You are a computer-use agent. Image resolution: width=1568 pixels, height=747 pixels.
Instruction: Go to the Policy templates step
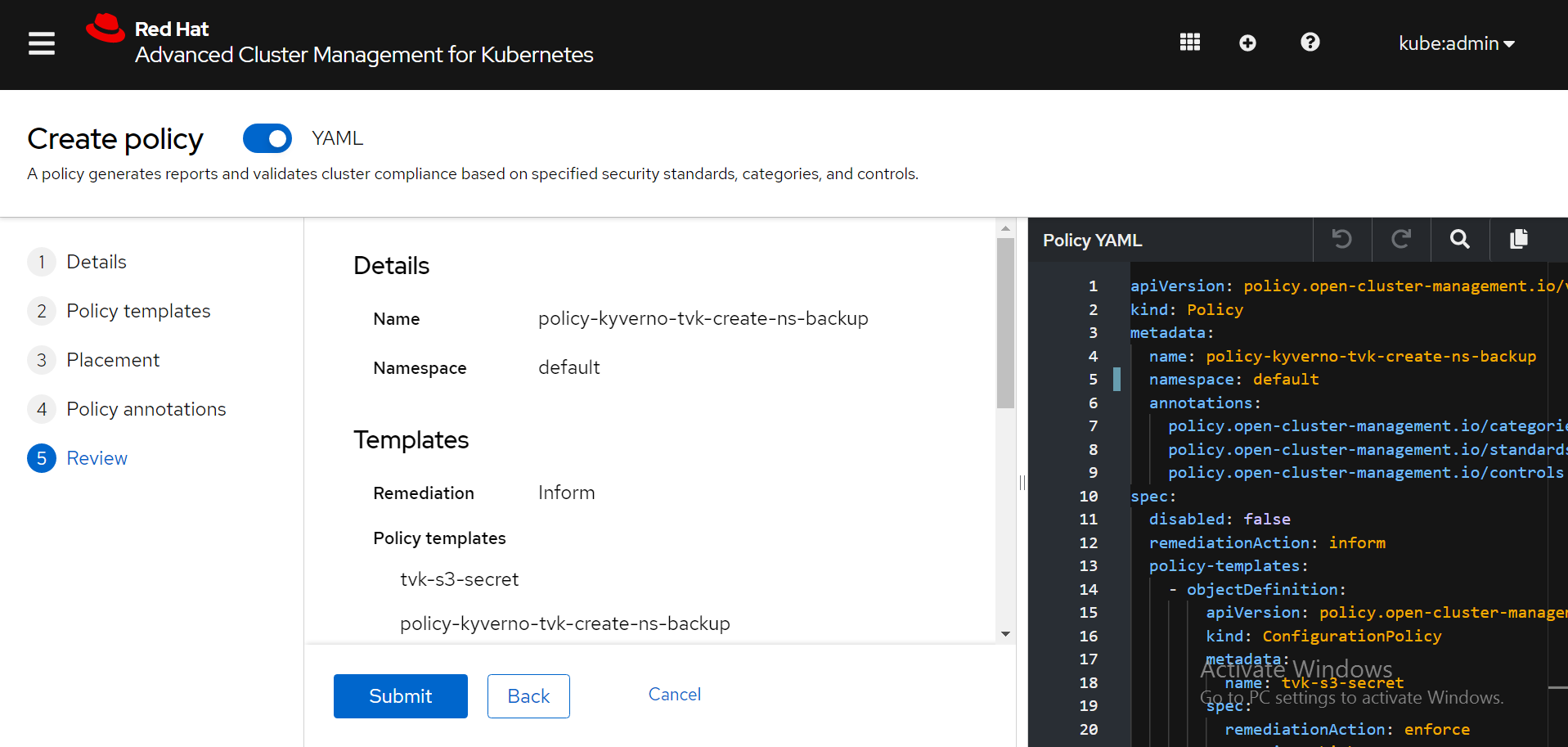[138, 311]
